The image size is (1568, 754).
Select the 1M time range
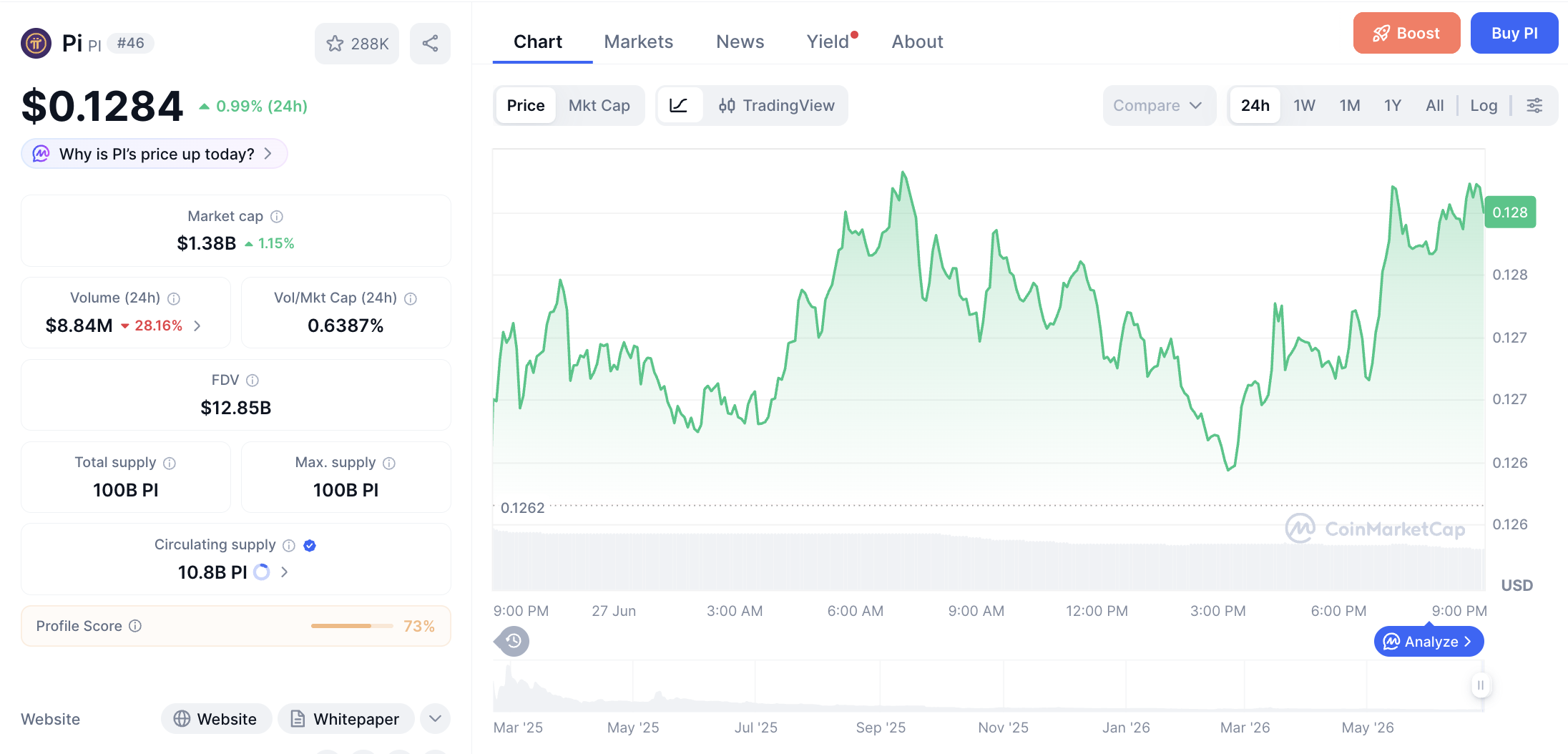tap(1350, 105)
